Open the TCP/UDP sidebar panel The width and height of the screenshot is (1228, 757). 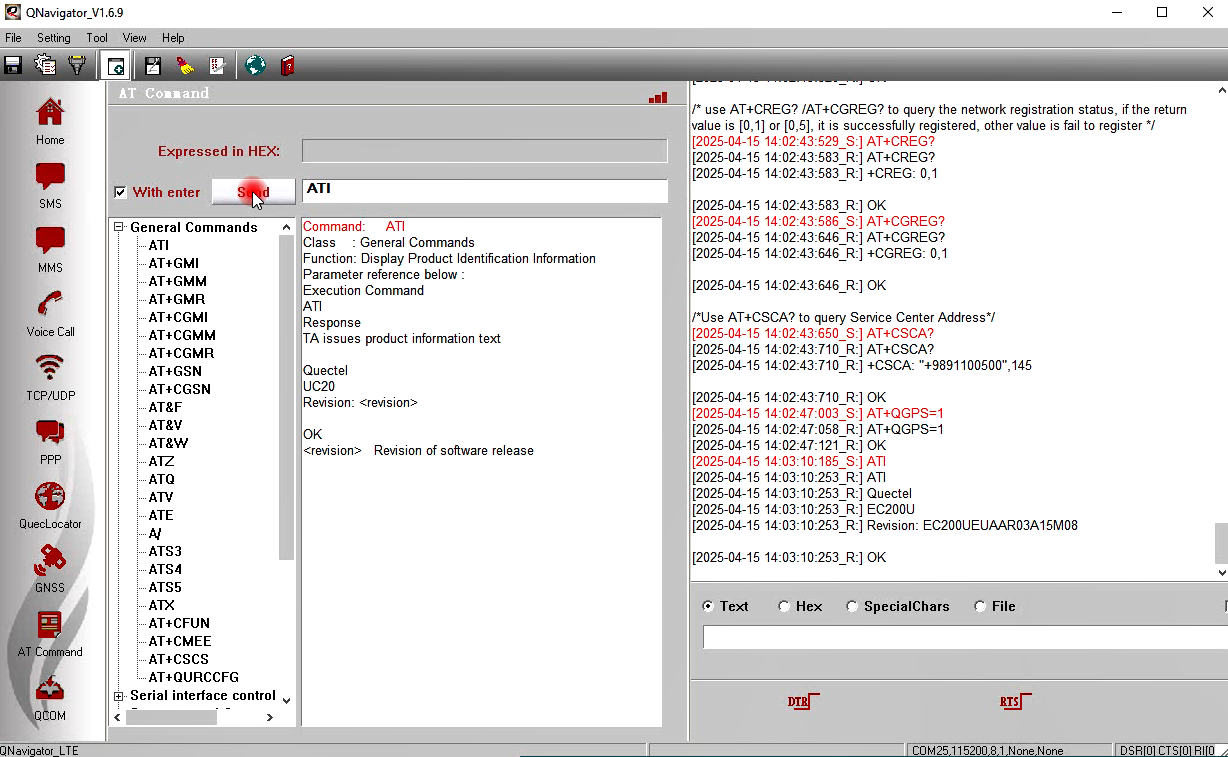pyautogui.click(x=50, y=378)
